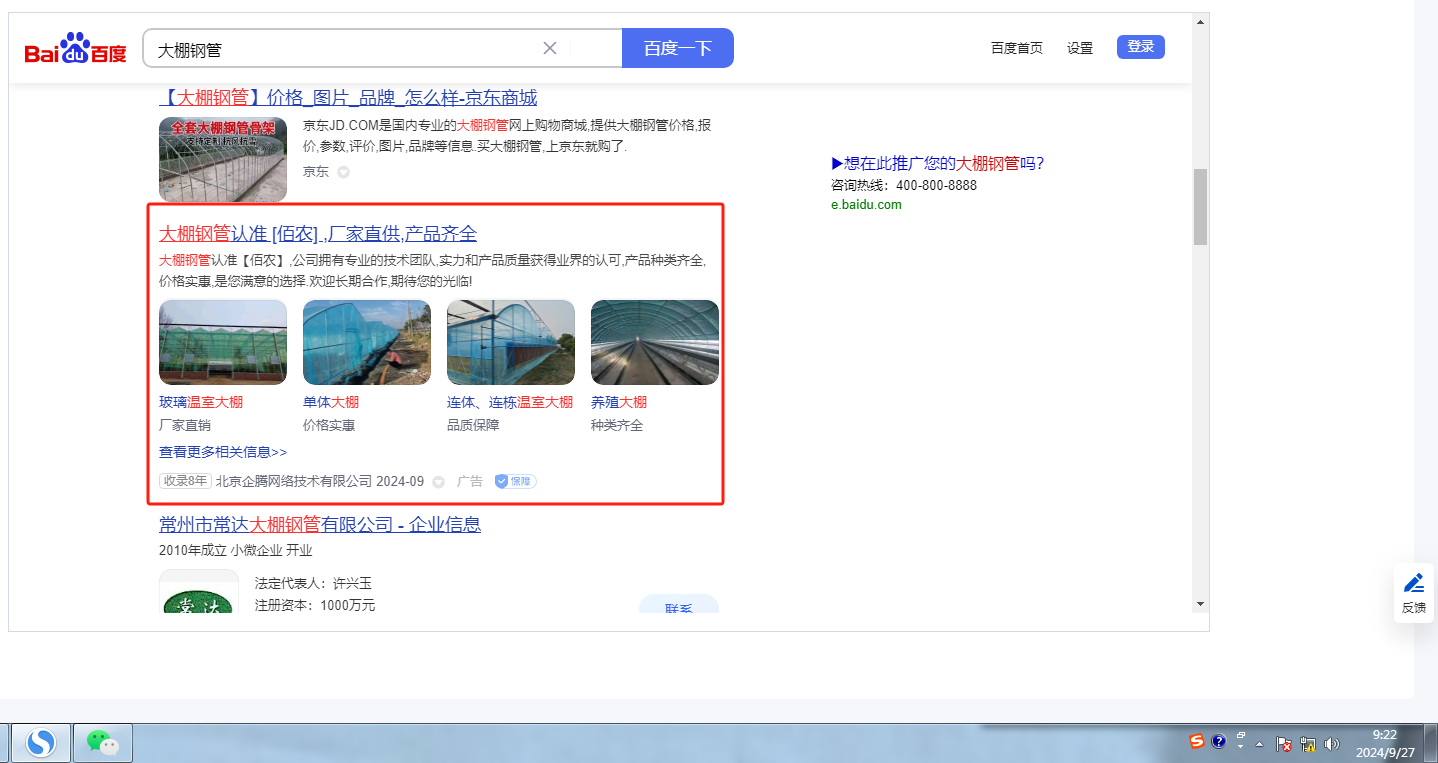Expand the arrow after 北京企腾网络技术有限公司 2024-09

pos(438,482)
